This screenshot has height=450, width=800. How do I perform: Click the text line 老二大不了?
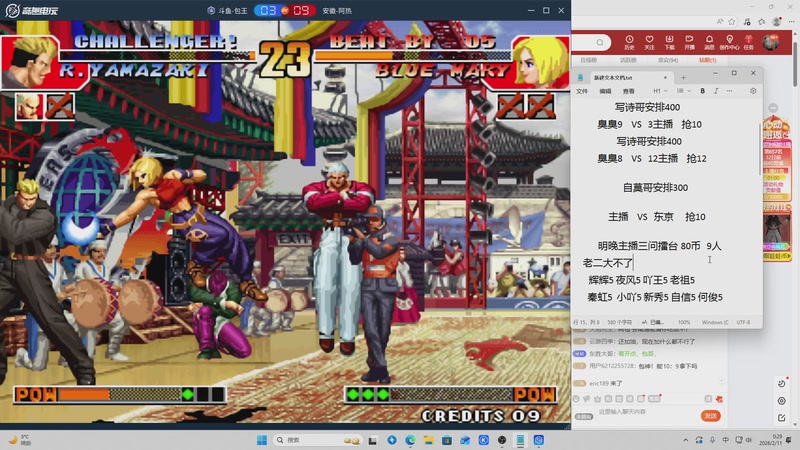point(608,263)
